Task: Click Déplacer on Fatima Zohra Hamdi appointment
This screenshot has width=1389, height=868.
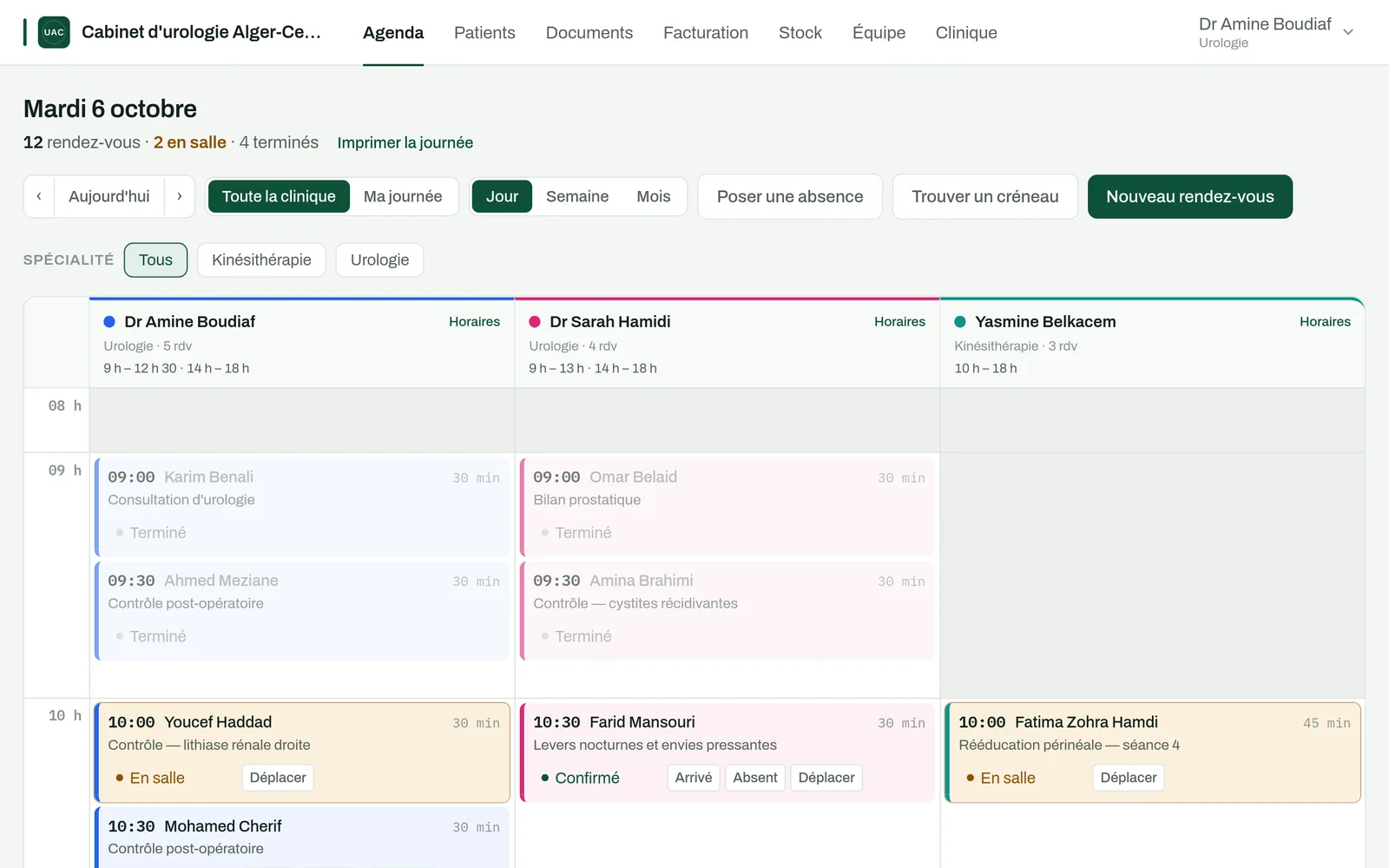Action: [x=1129, y=778]
